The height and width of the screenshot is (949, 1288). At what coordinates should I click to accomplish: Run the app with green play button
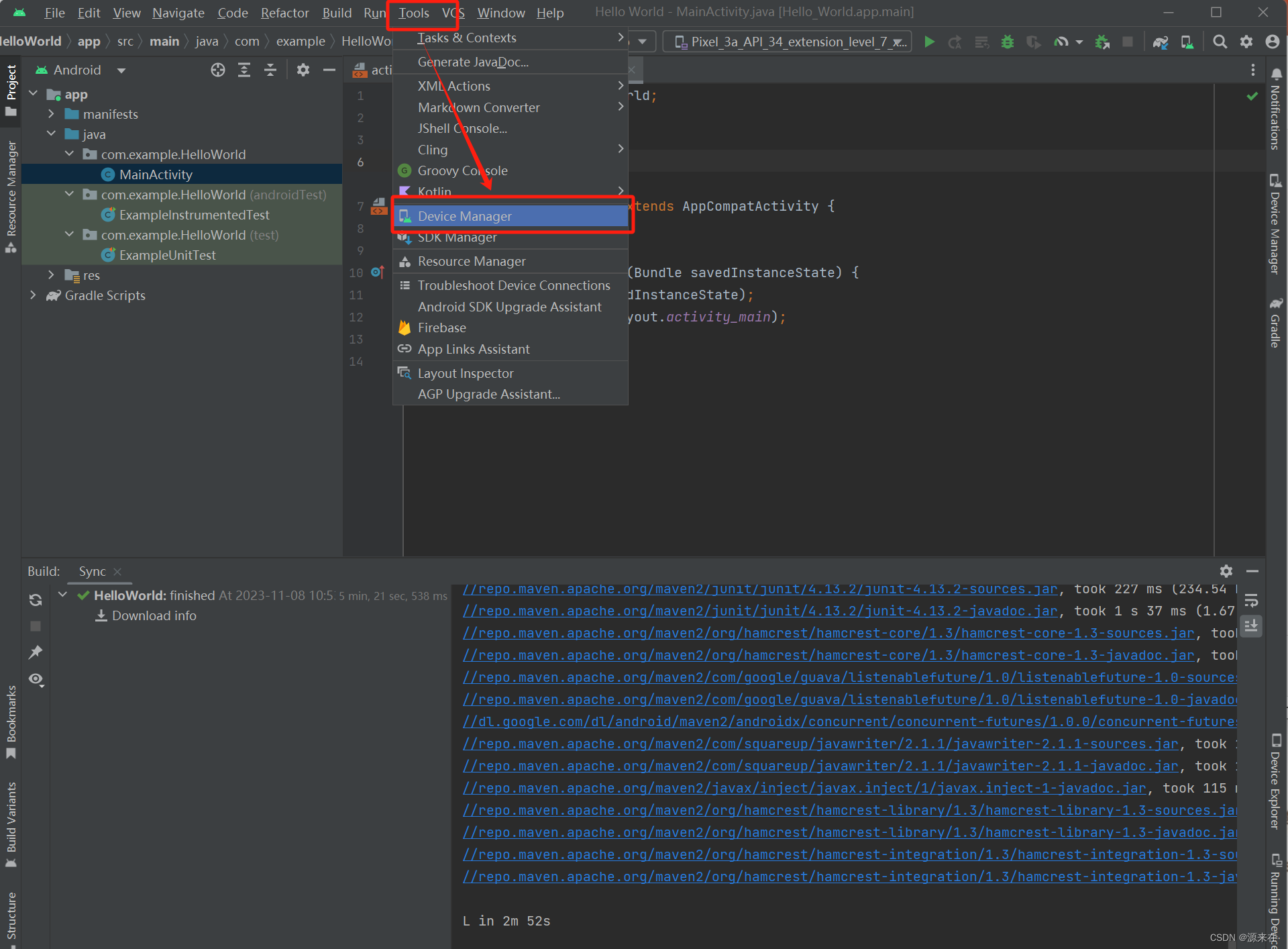pyautogui.click(x=929, y=42)
